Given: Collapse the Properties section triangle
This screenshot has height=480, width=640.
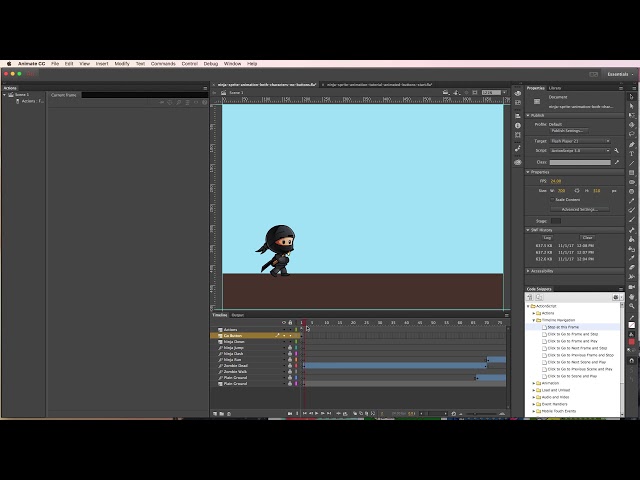Looking at the screenshot, I should pos(528,172).
